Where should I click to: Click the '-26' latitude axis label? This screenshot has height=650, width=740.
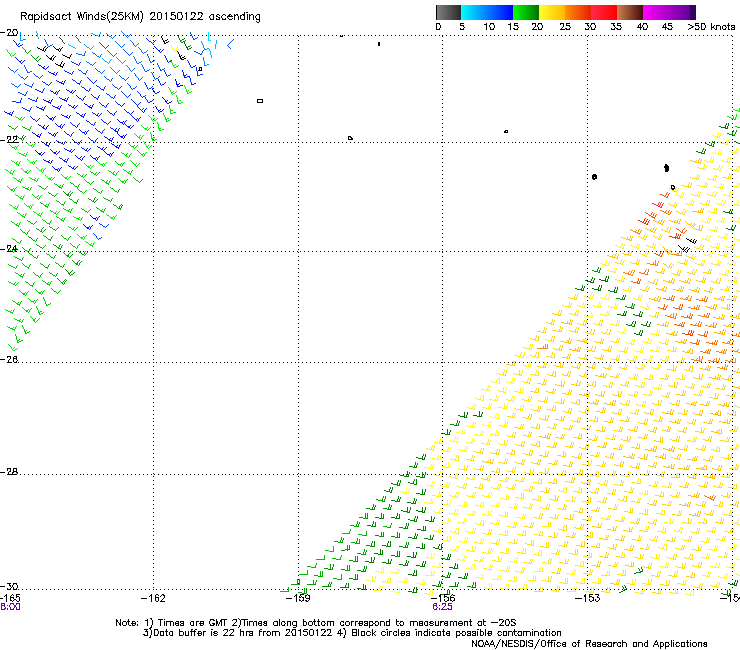9,360
